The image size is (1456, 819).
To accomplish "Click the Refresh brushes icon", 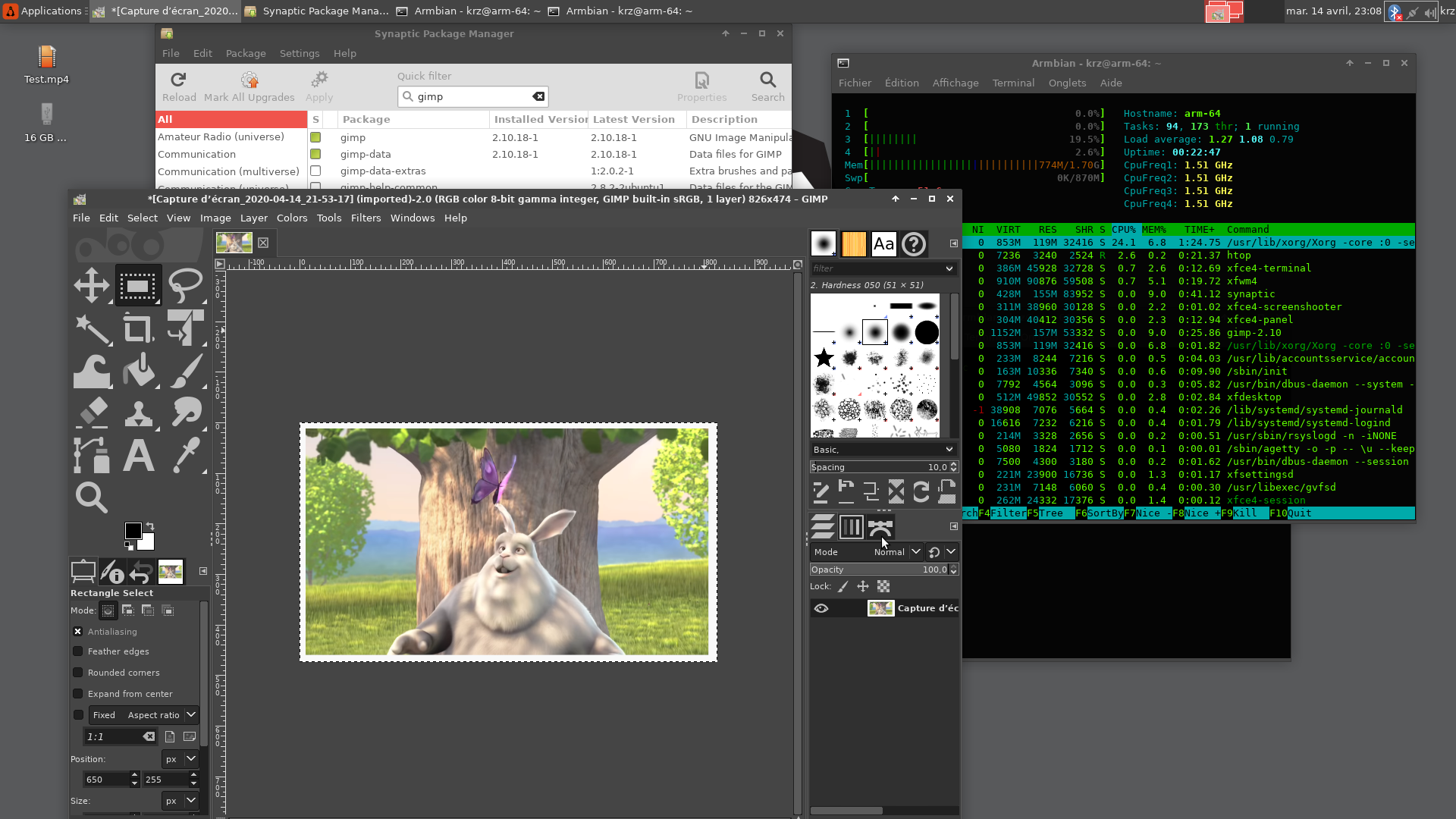I will click(x=921, y=492).
